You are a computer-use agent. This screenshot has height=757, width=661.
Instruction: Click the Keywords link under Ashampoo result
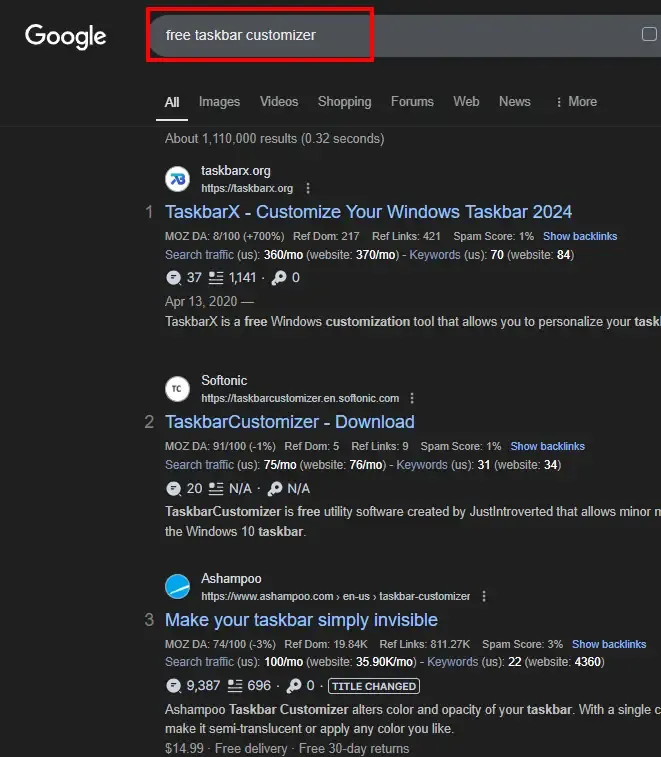(x=452, y=662)
